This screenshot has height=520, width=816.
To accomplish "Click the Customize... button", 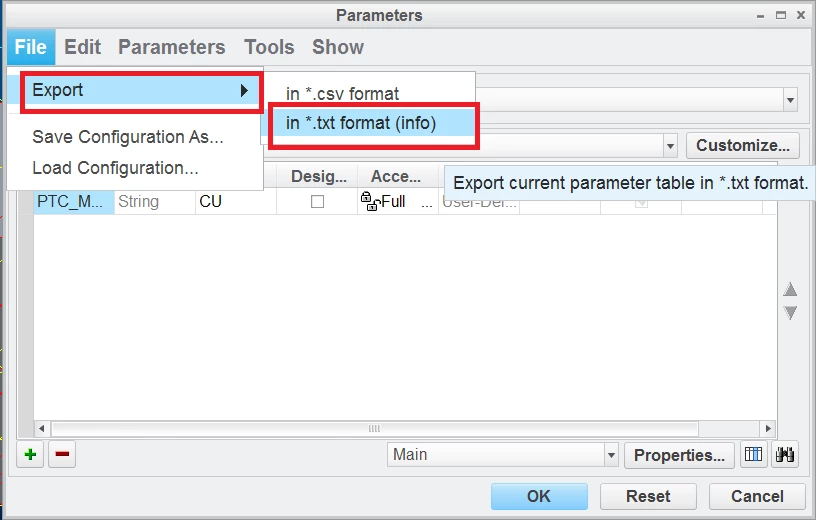I will 743,145.
